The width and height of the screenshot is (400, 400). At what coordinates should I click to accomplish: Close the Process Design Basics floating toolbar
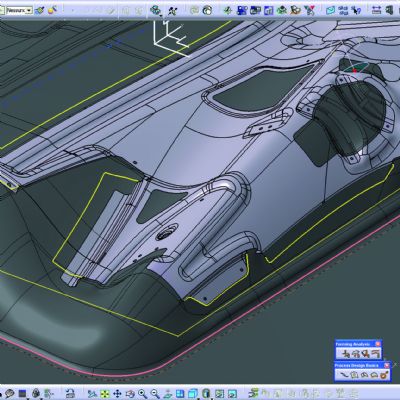pyautogui.click(x=387, y=365)
